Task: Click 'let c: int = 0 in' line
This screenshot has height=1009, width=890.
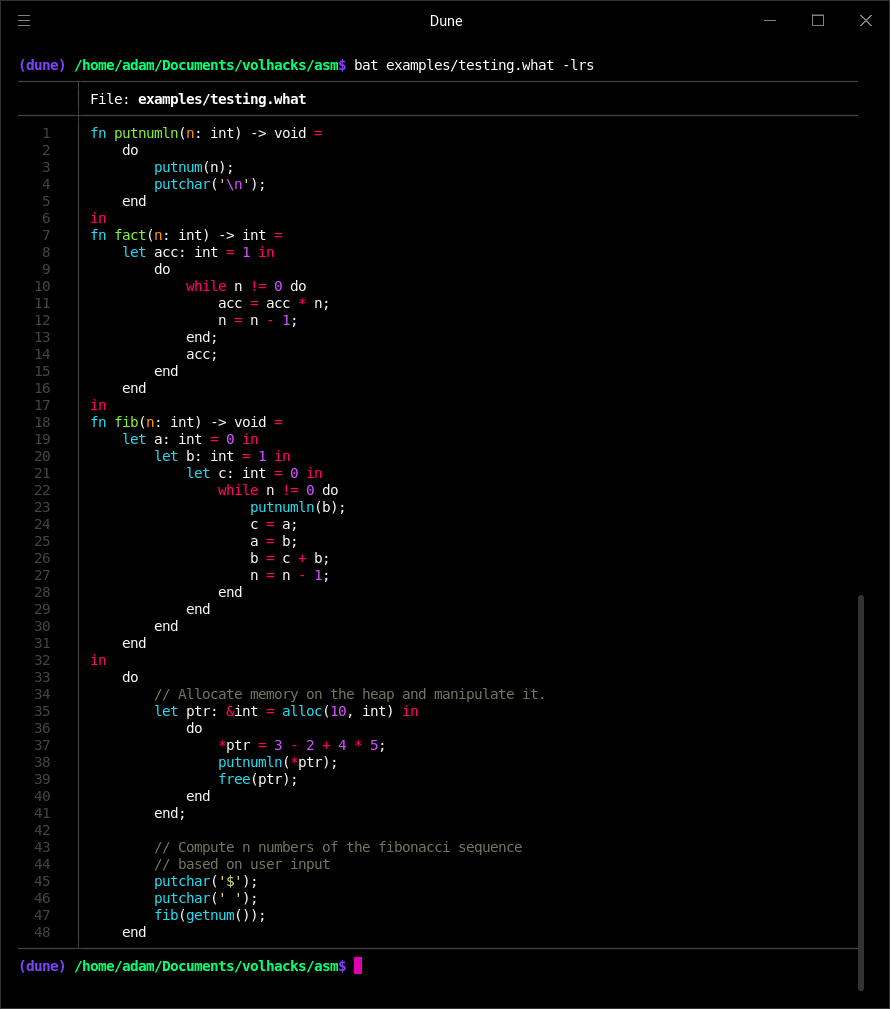Action: pyautogui.click(x=254, y=473)
